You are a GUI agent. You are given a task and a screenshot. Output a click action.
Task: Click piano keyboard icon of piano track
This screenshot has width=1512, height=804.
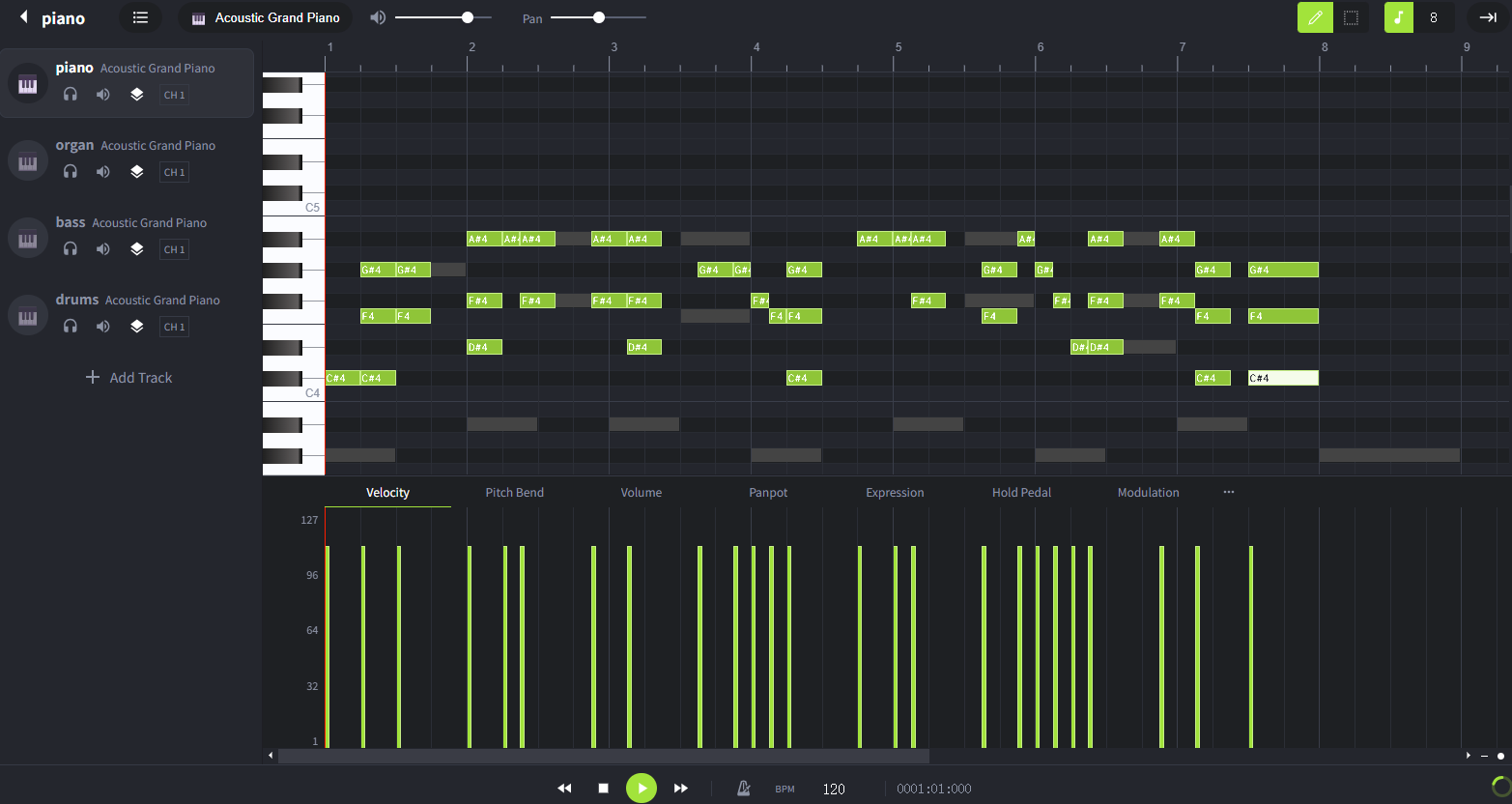[x=28, y=84]
